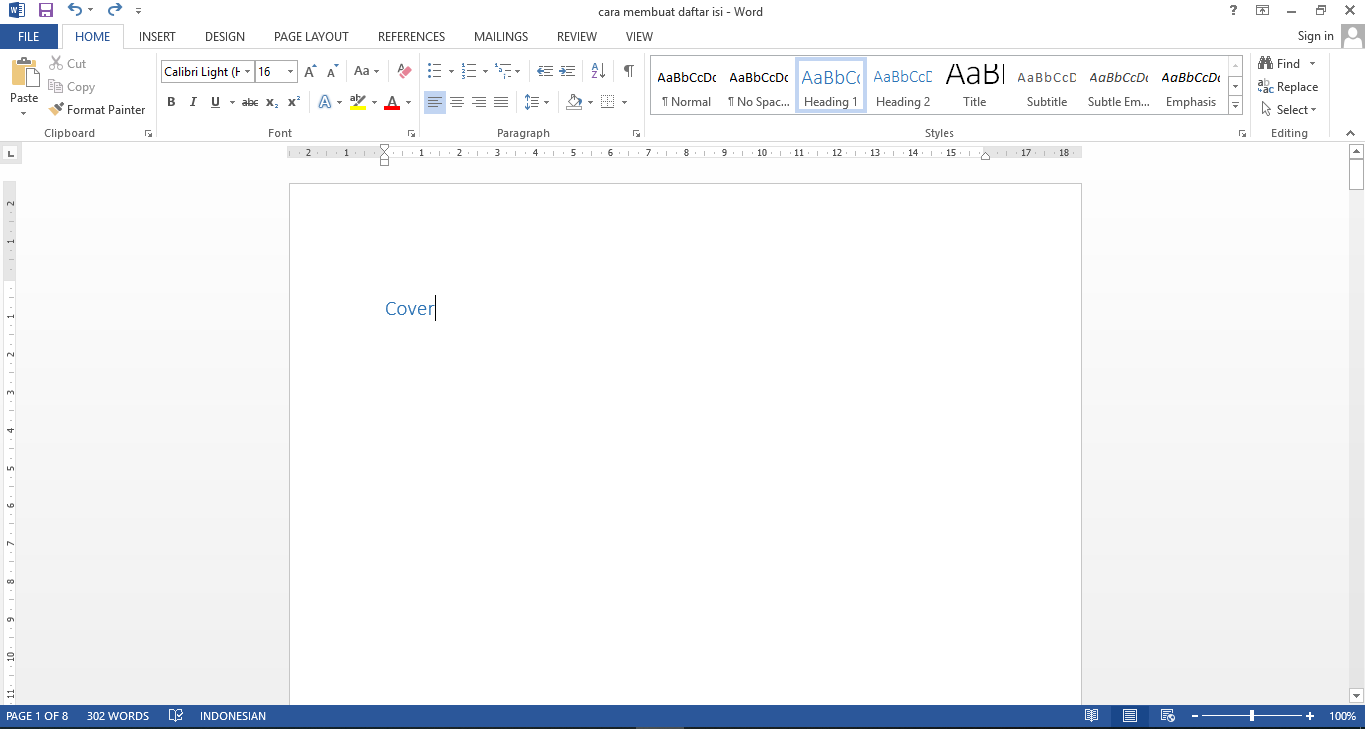
Task: Switch to the REFERENCES tab
Action: 412,37
